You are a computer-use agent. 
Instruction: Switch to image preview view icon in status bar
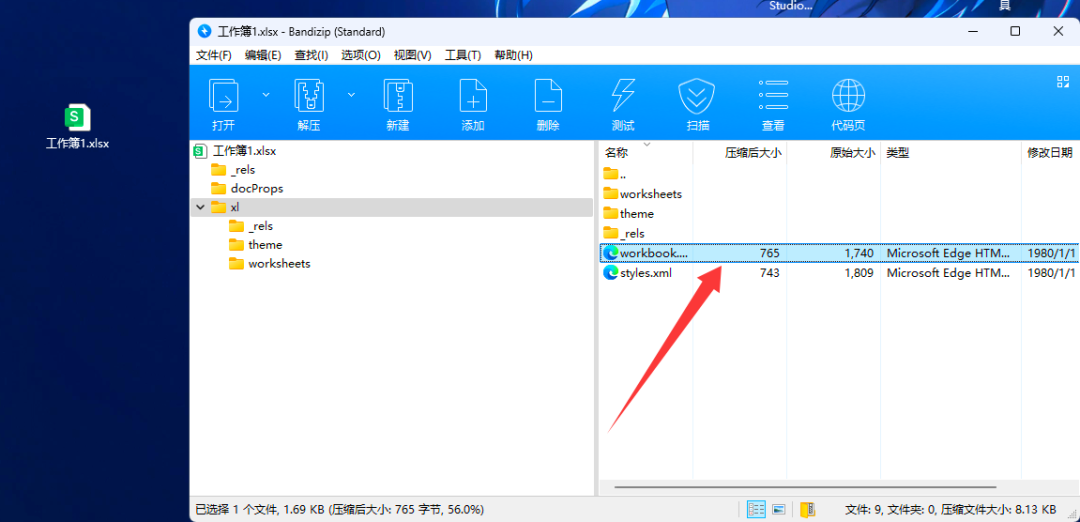[x=779, y=510]
